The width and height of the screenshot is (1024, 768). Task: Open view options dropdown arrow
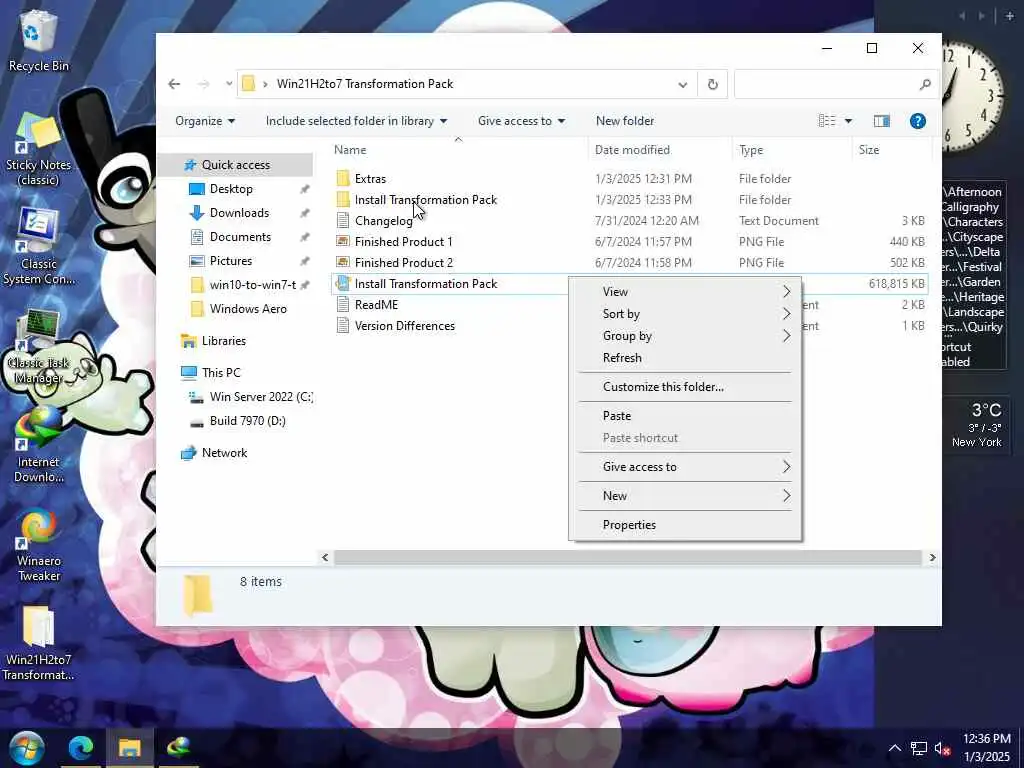pyautogui.click(x=848, y=121)
